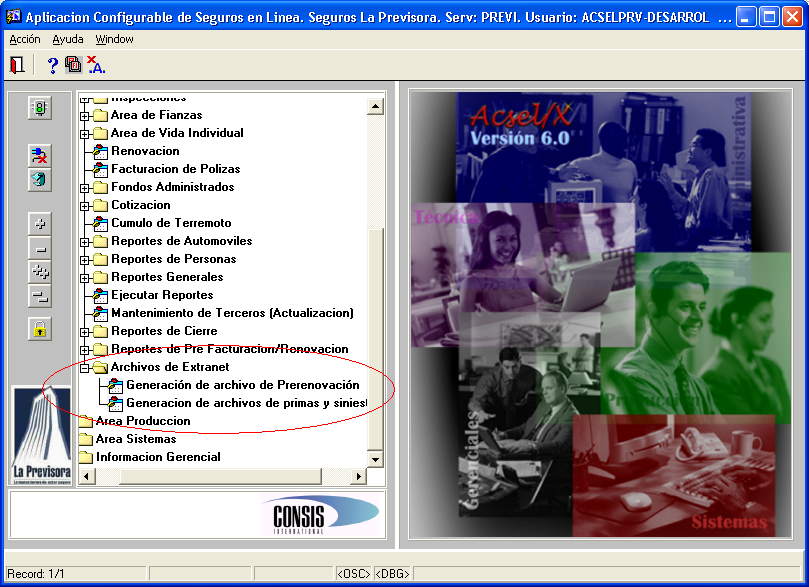Click the form icon beside Mantenimiento de Terceros
This screenshot has height=587, width=809.
[100, 314]
